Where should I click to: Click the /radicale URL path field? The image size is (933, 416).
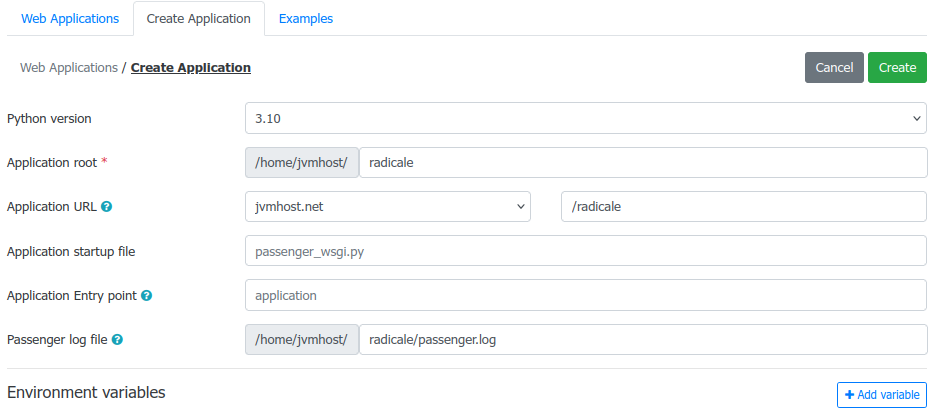click(x=743, y=207)
